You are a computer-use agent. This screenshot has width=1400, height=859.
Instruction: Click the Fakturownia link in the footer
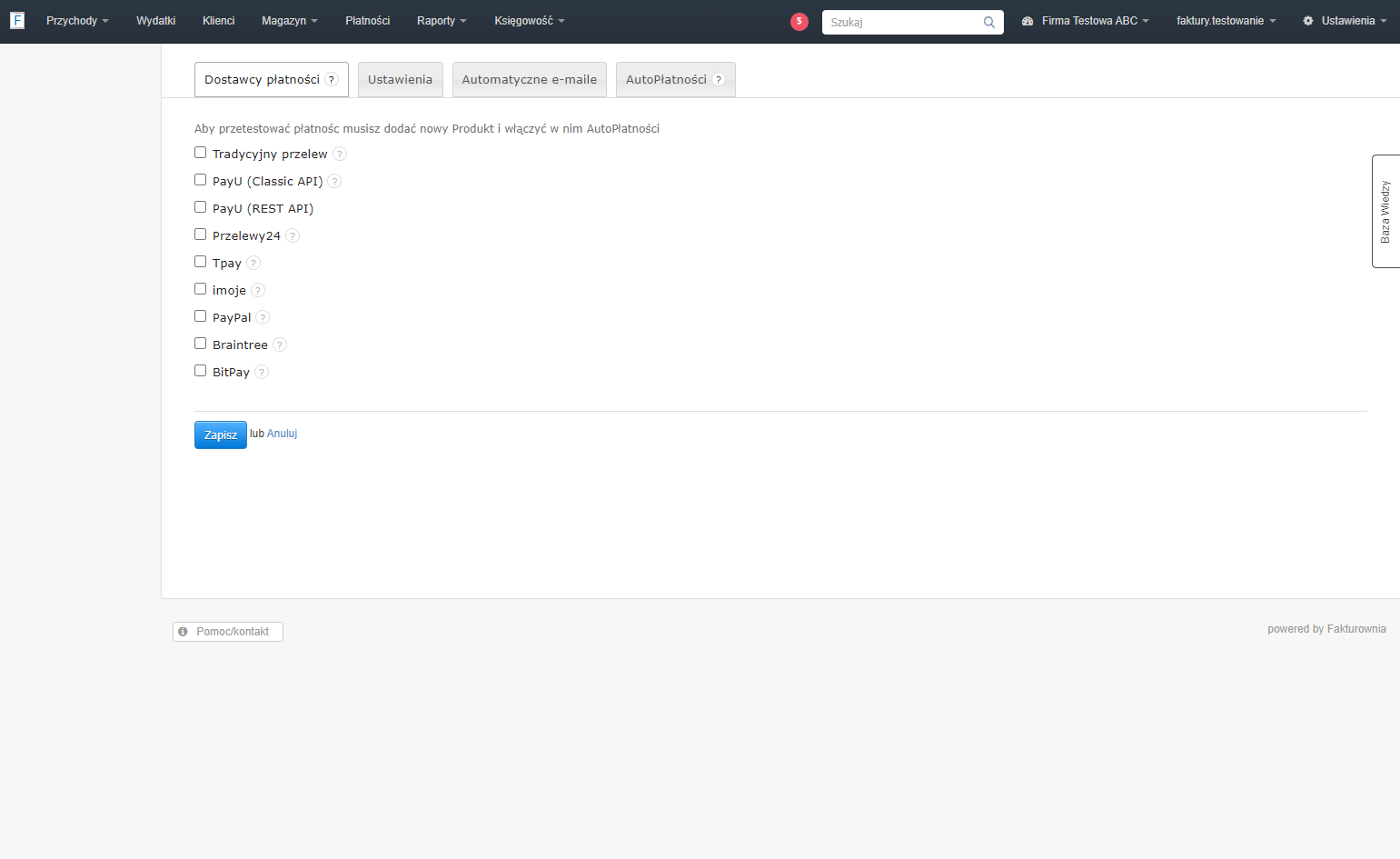coord(1356,629)
